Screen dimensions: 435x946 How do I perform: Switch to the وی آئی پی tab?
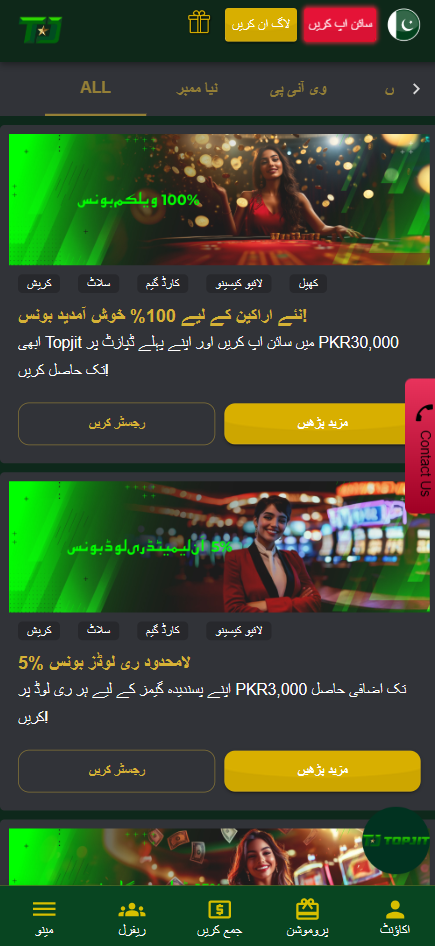click(298, 89)
